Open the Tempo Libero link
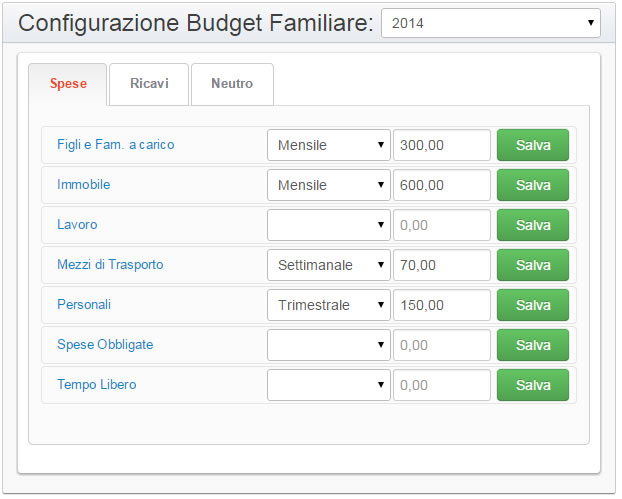Viewport: 622px width, 499px height. pos(97,385)
